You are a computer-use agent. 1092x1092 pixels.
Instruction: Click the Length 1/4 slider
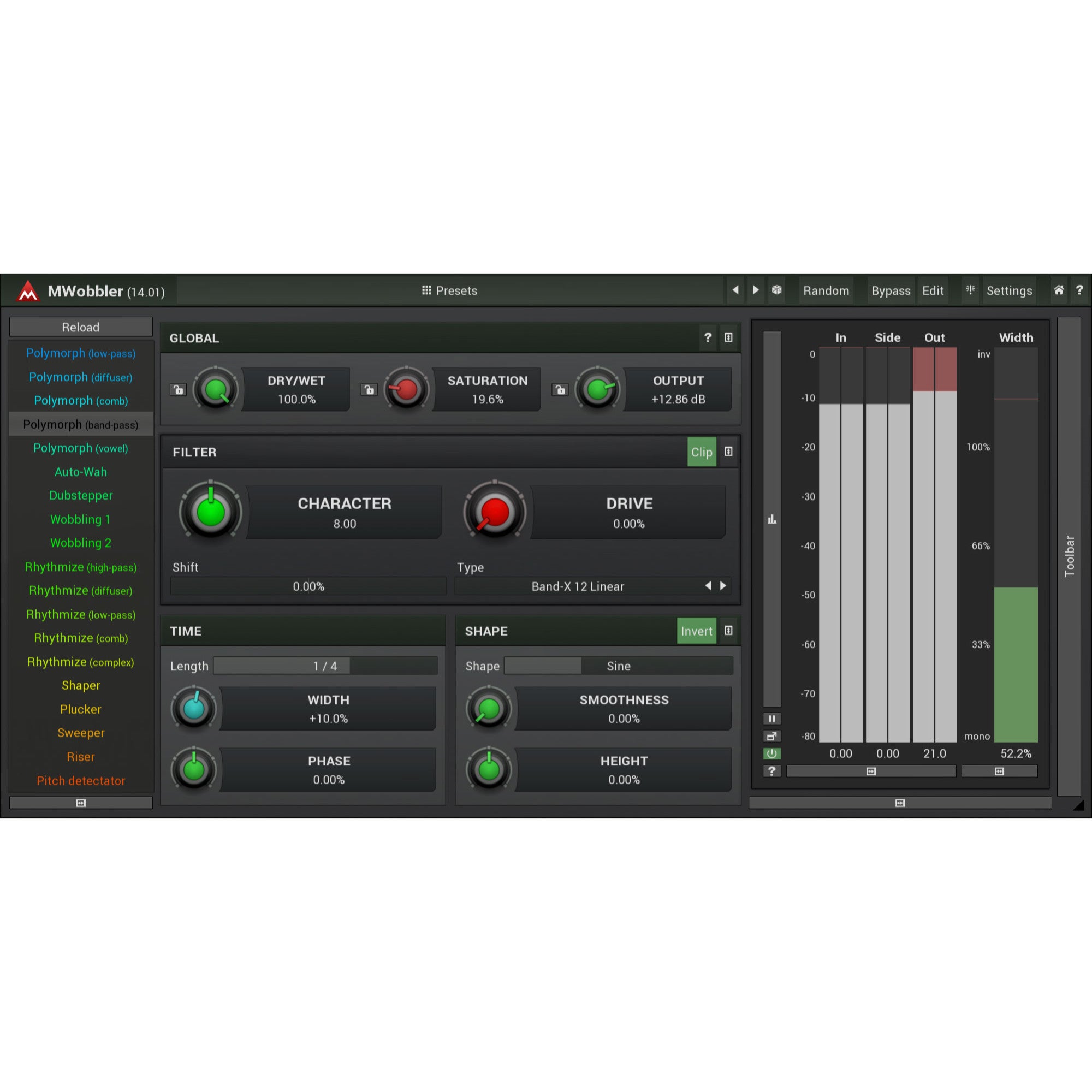(325, 666)
